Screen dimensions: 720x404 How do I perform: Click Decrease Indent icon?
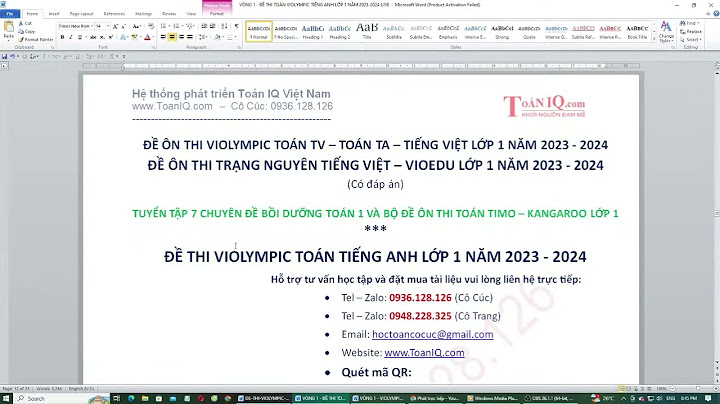[x=204, y=26]
